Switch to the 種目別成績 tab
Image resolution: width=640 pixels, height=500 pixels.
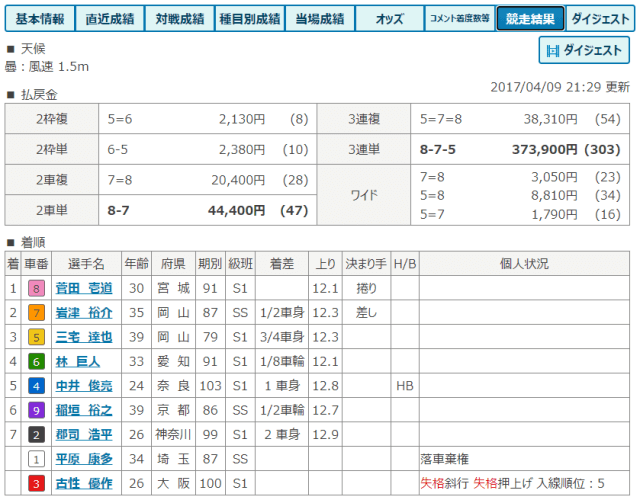point(249,18)
